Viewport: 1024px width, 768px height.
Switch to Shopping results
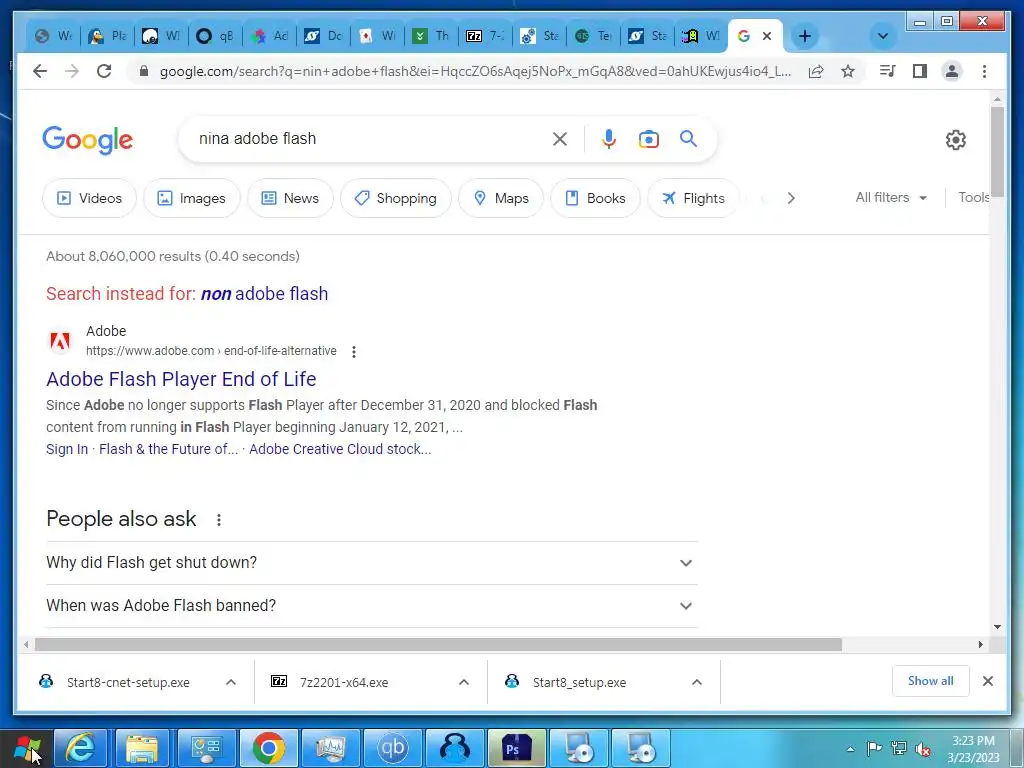coord(396,198)
